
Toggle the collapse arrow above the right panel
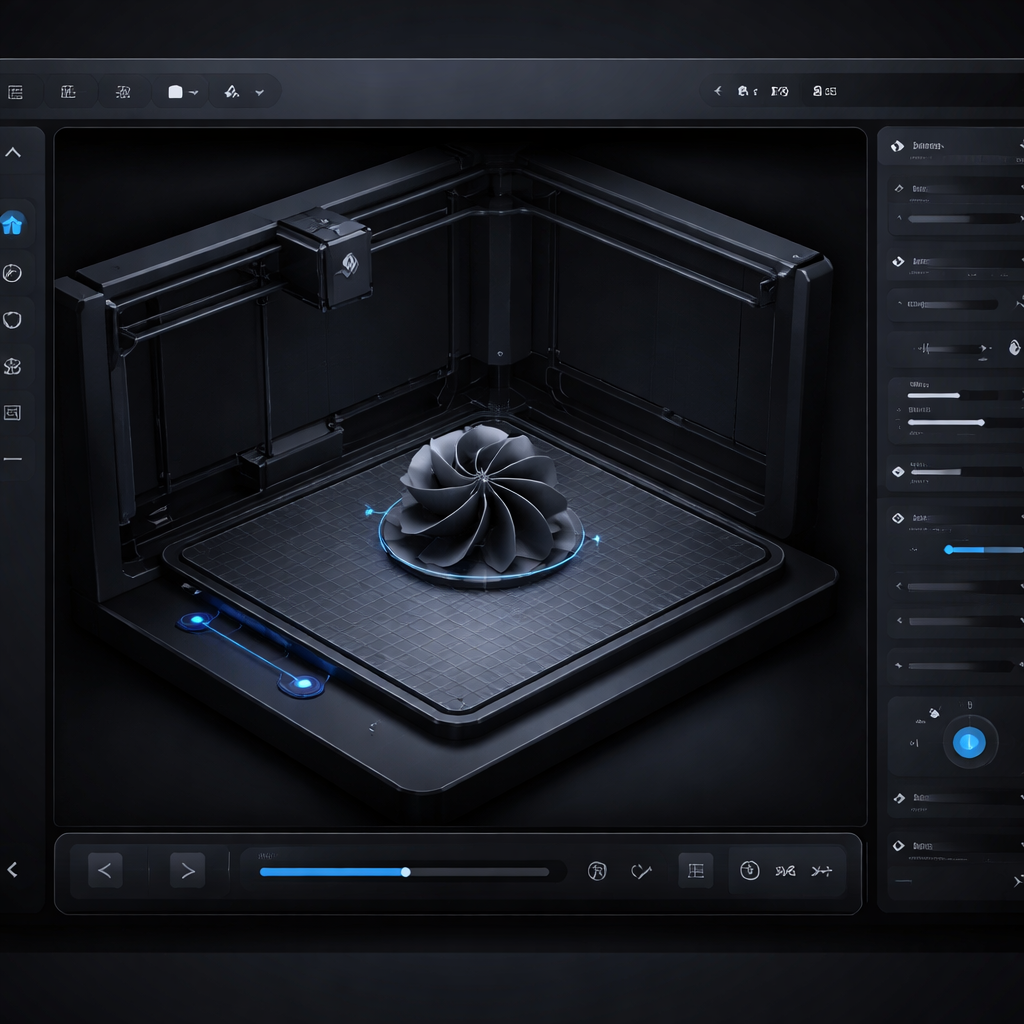[x=13, y=152]
